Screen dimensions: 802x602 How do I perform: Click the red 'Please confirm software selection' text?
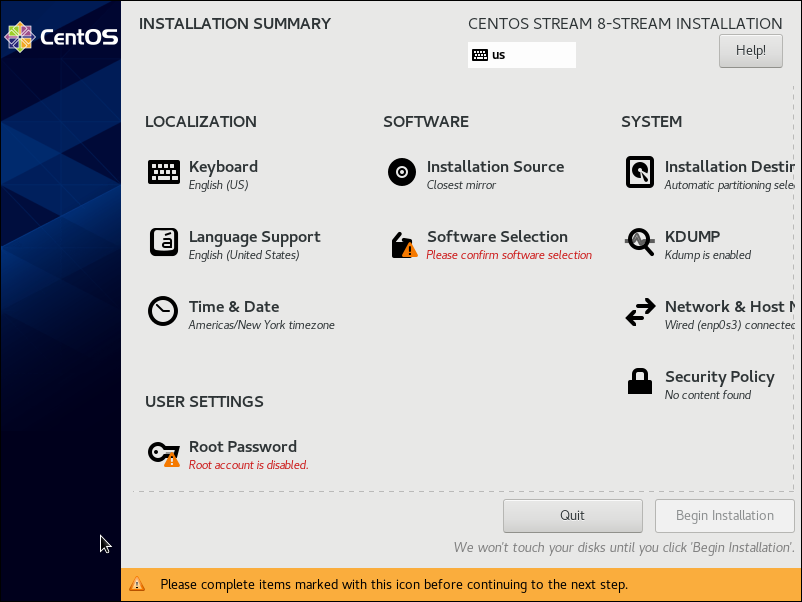pos(509,256)
